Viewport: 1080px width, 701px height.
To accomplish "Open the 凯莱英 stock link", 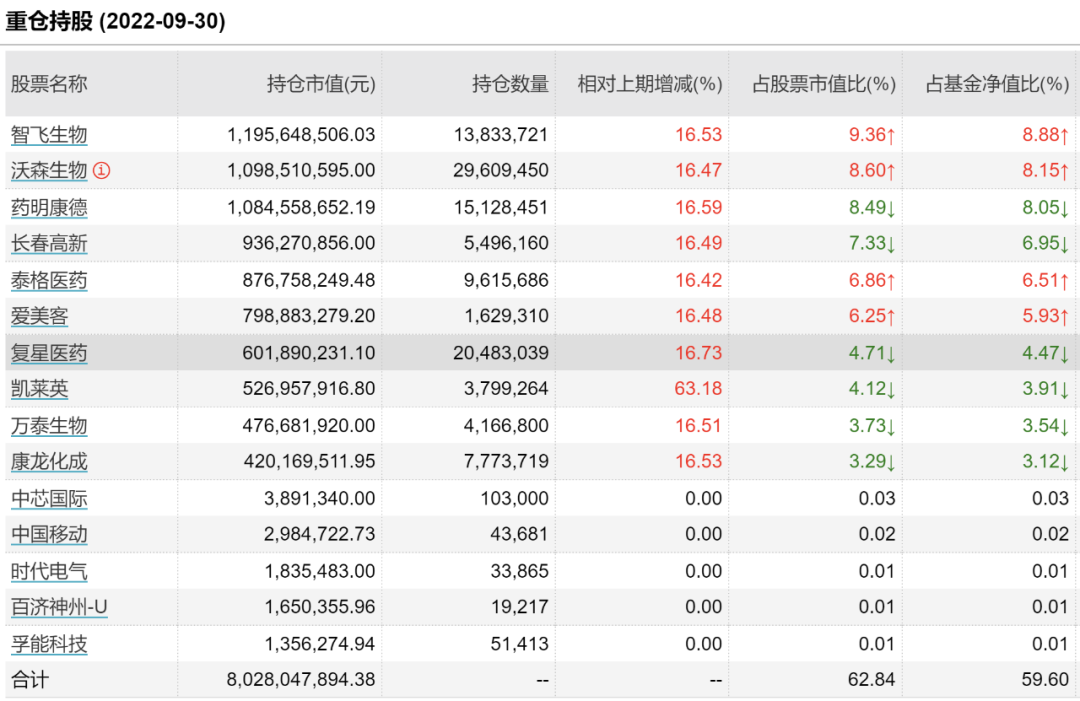I will [39, 388].
